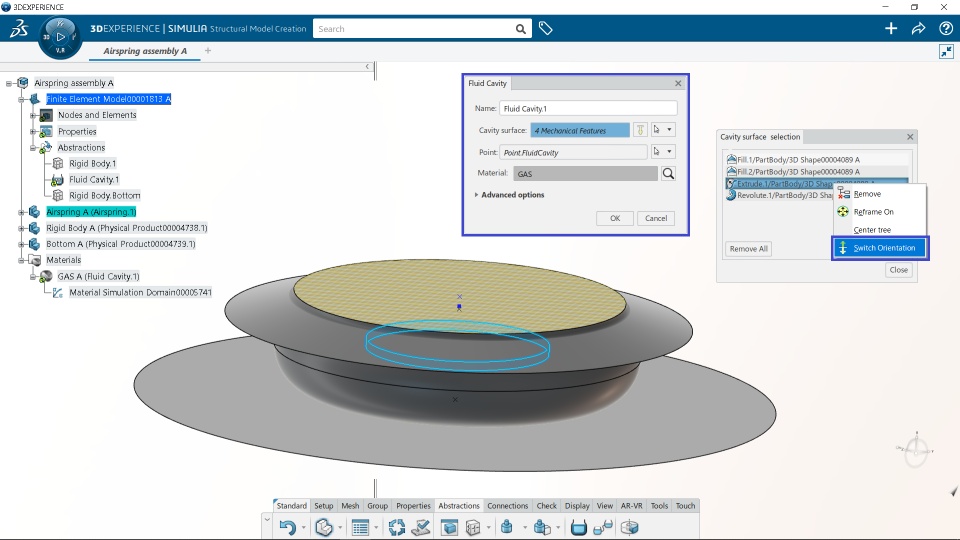The width and height of the screenshot is (960, 540).
Task: Open the table feature manager icon
Action: 361,527
